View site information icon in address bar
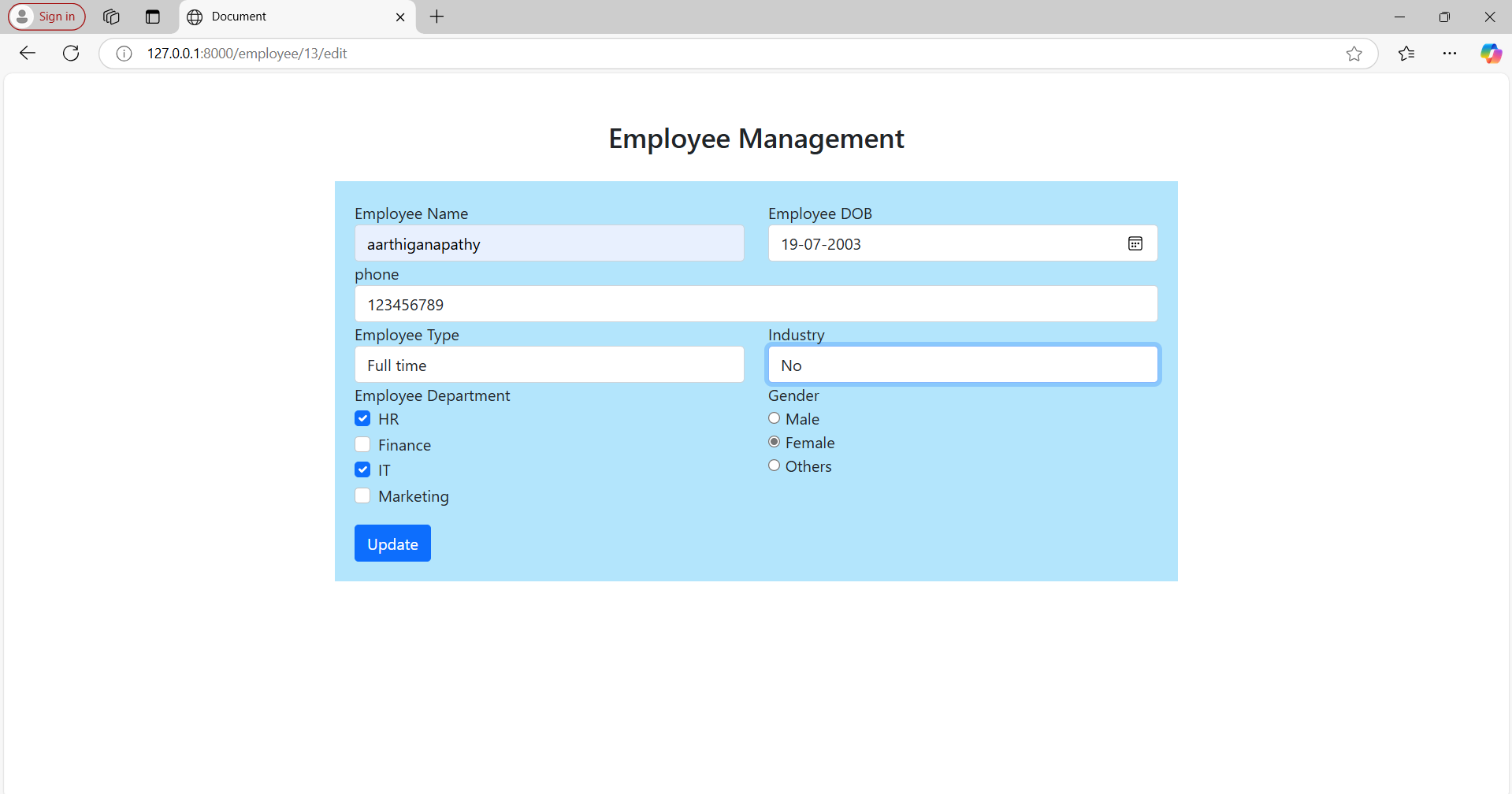1512x794 pixels. pyautogui.click(x=124, y=54)
